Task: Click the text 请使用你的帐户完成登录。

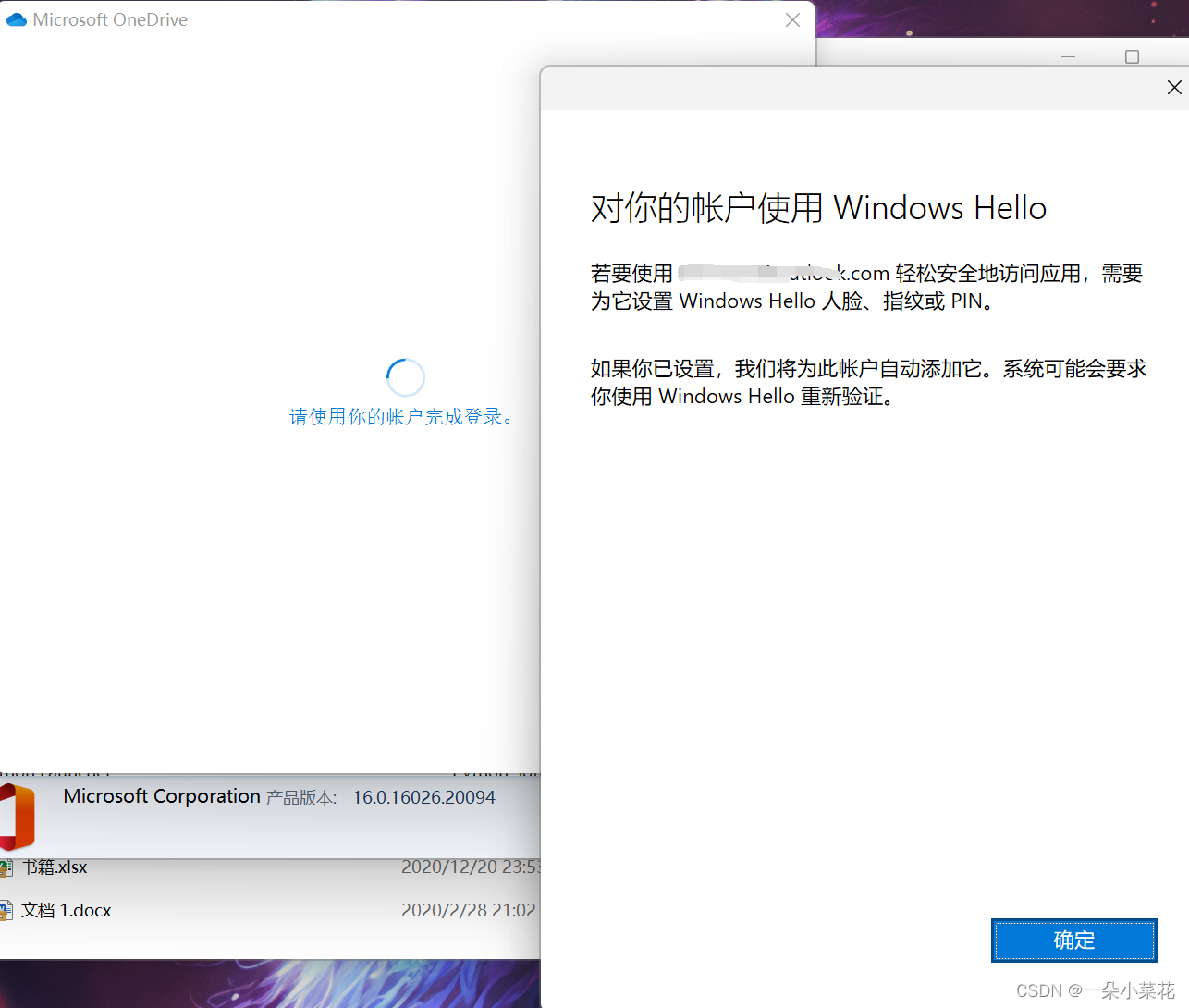Action: tap(400, 417)
